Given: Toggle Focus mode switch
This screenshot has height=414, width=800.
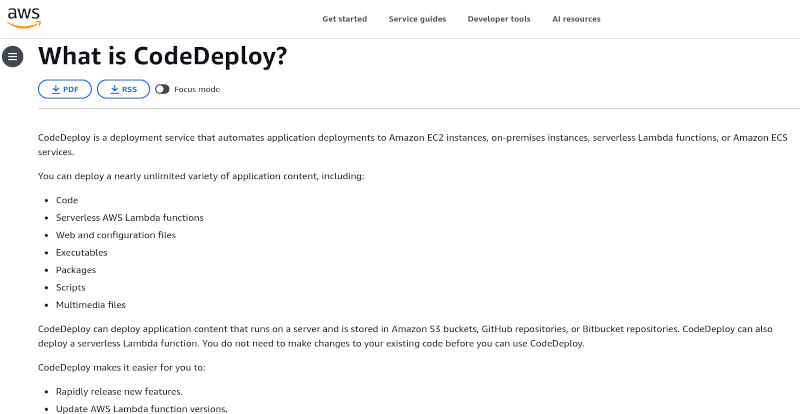Looking at the screenshot, I should tap(162, 89).
